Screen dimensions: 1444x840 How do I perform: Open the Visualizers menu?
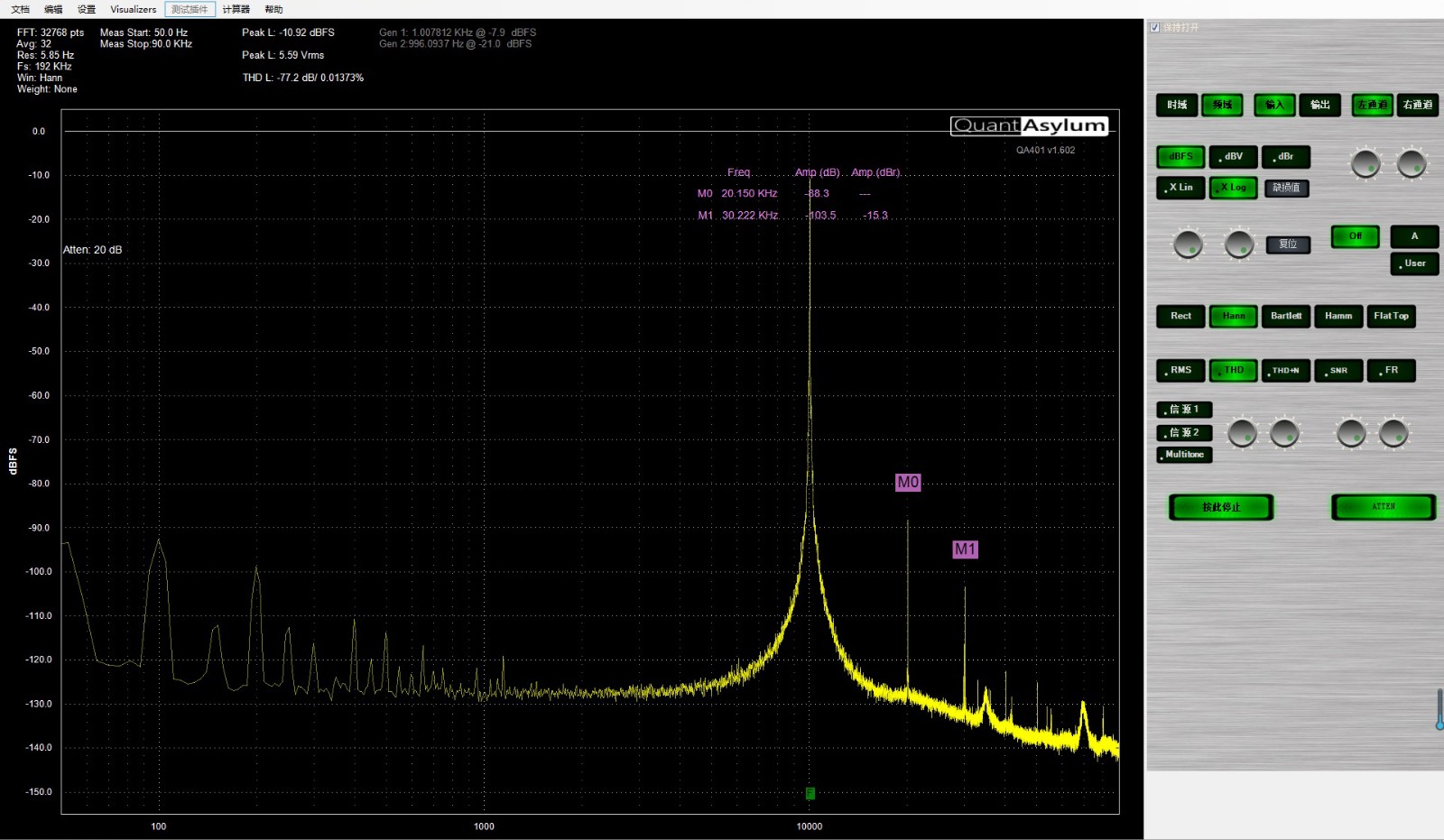133,9
